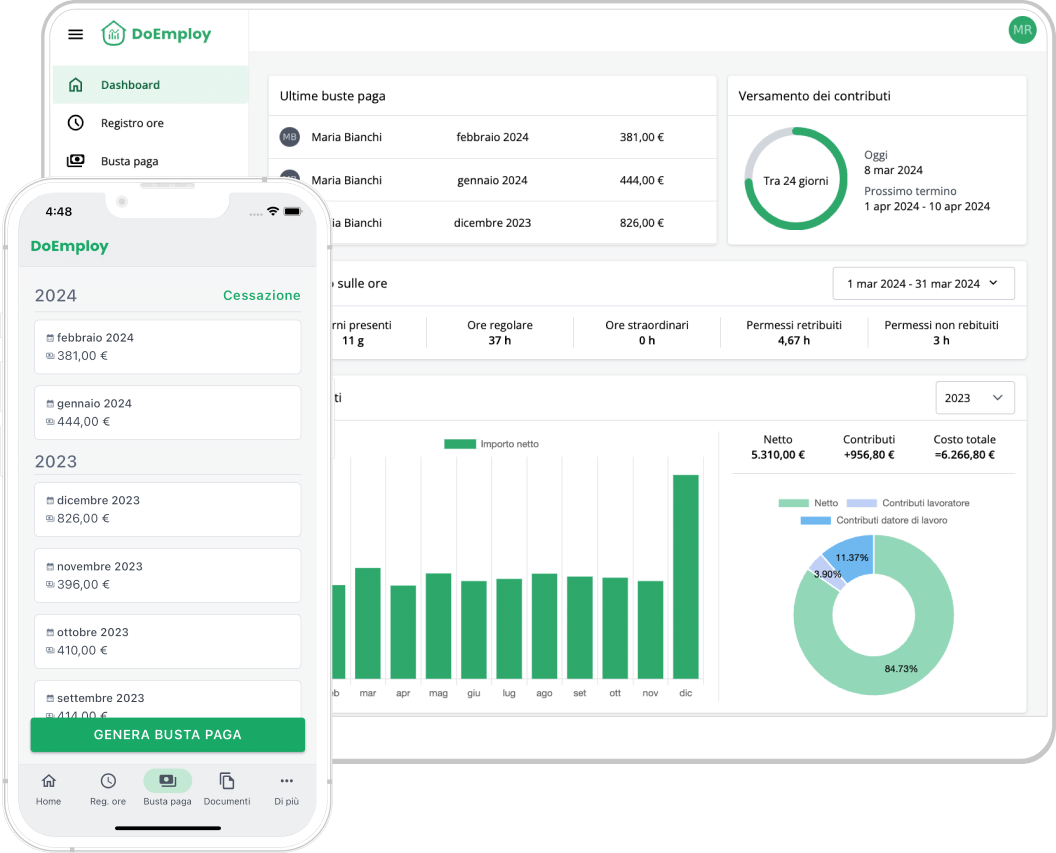Open the date range dropdown

click(923, 284)
